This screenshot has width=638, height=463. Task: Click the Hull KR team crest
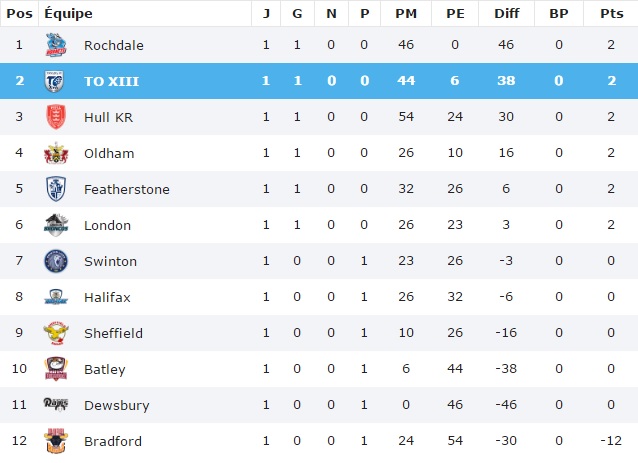pyautogui.click(x=56, y=118)
